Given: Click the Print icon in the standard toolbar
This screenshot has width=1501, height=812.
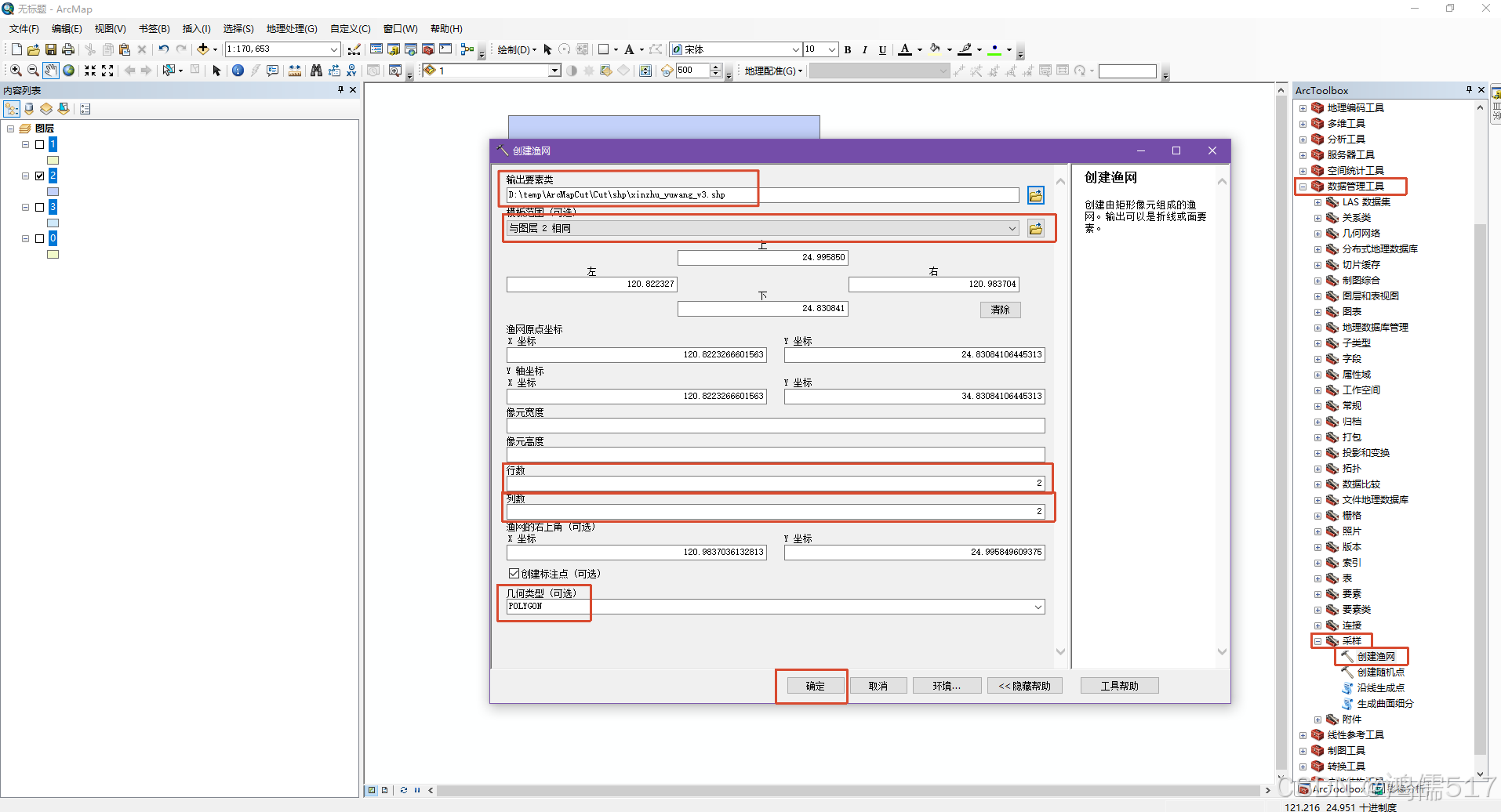Looking at the screenshot, I should click(68, 49).
